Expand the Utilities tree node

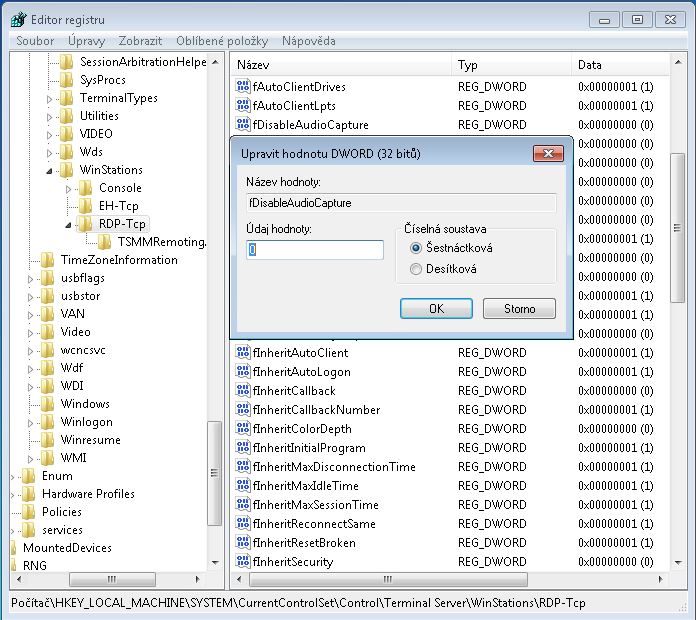point(49,117)
